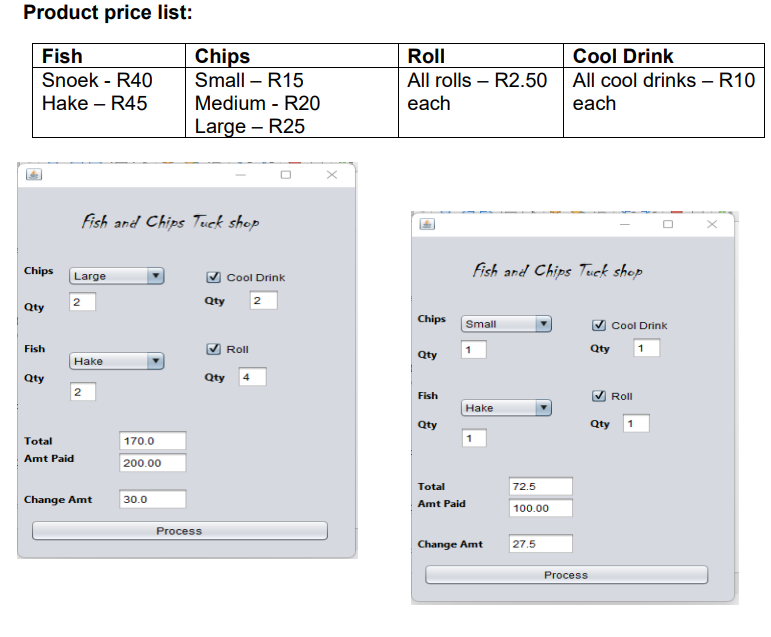The width and height of the screenshot is (771, 637).
Task: Minimize the left Tuck shop window
Action: (x=240, y=175)
